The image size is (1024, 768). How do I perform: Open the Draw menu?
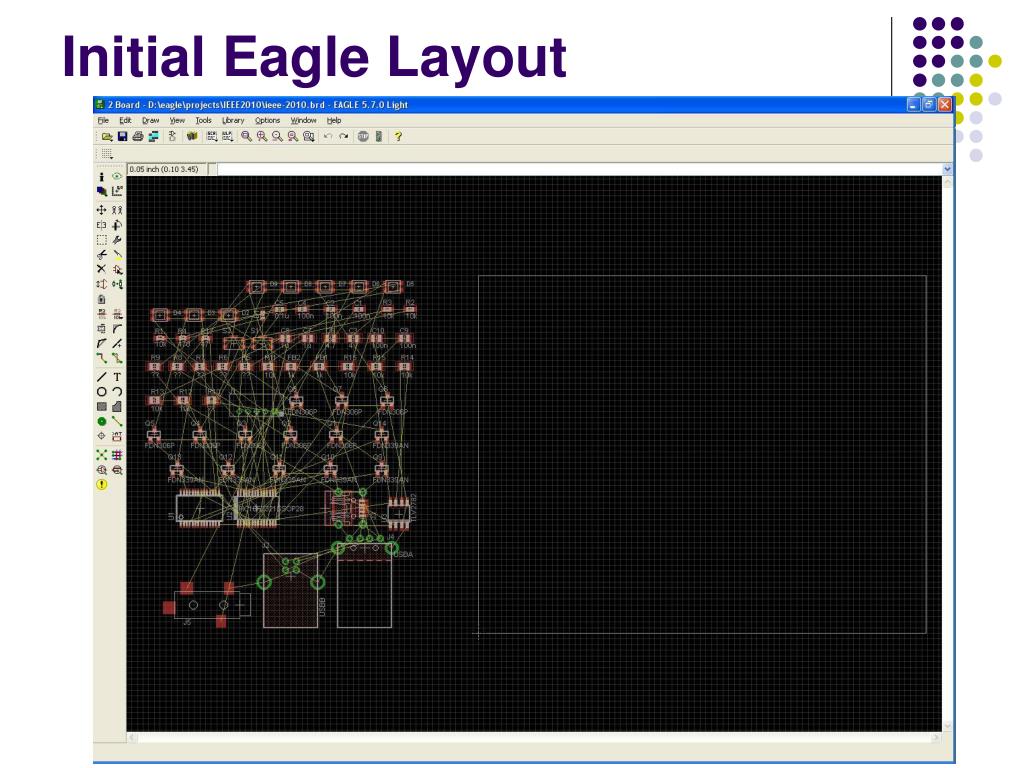[151, 121]
